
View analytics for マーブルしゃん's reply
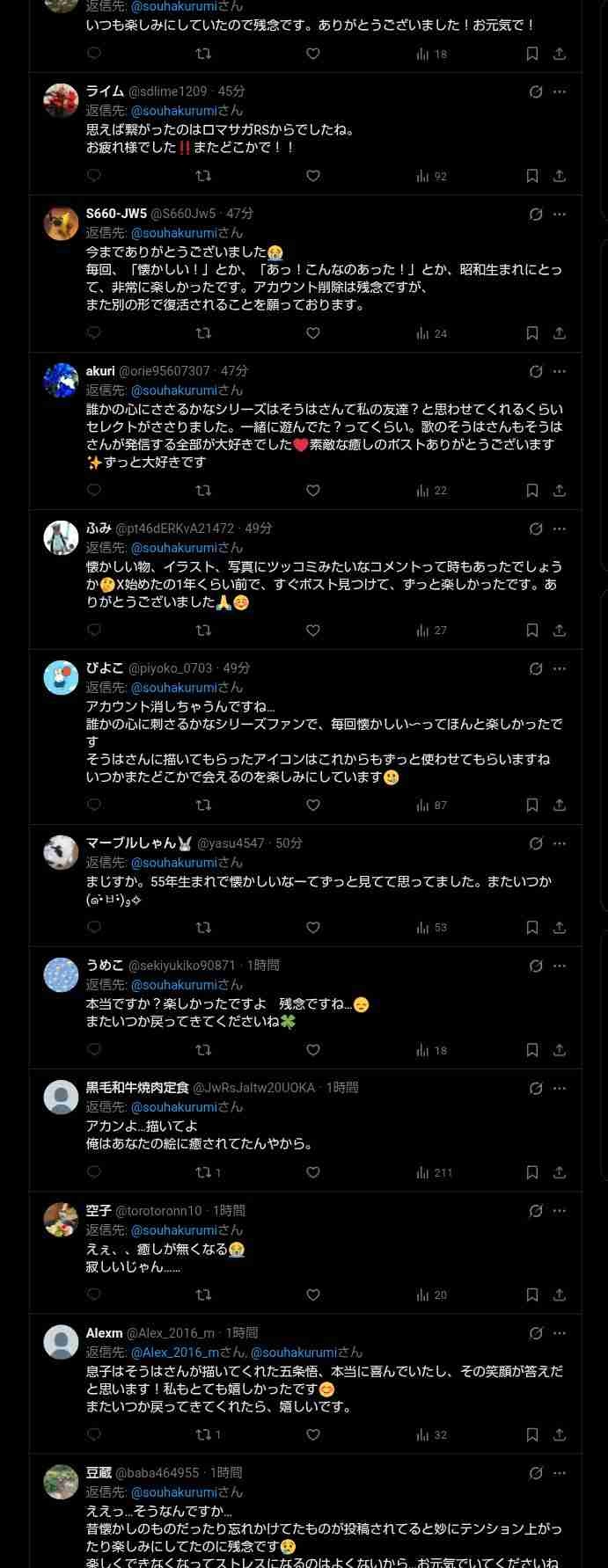click(432, 927)
